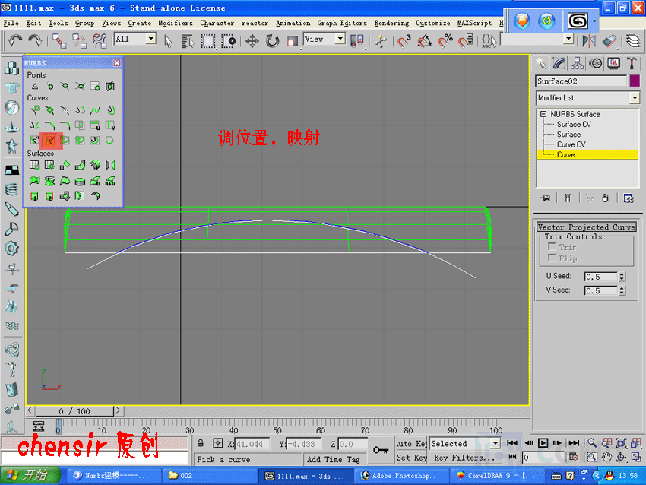
Task: Enable the Trim checkbox
Action: 552,246
